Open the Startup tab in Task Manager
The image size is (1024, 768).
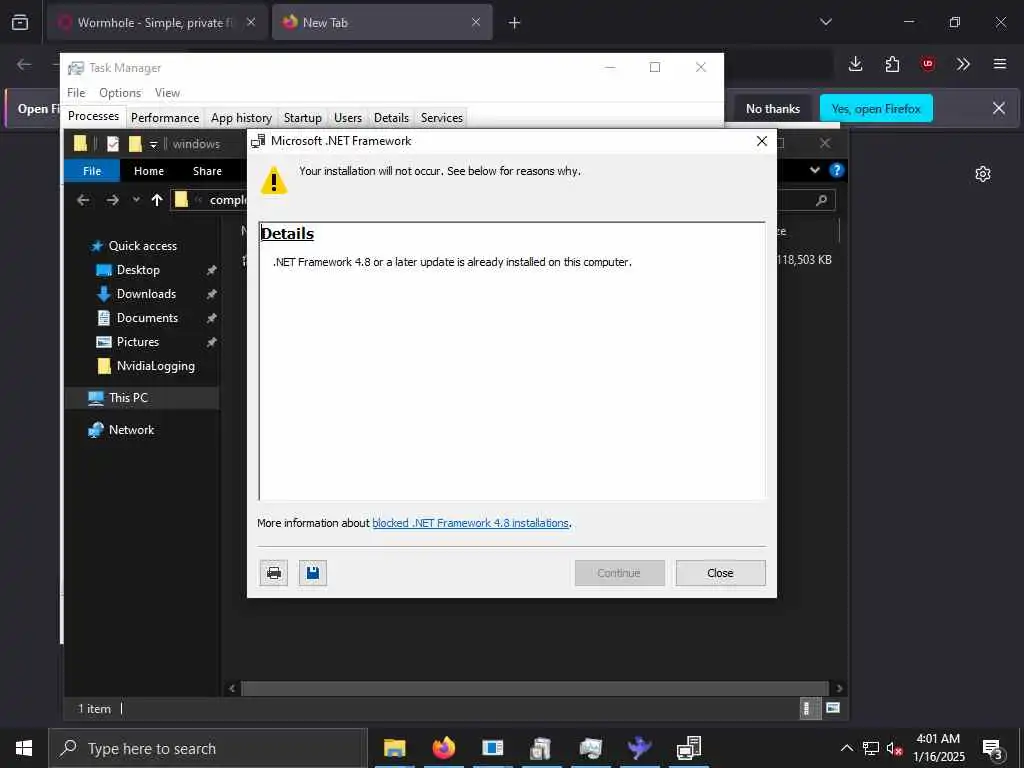[302, 118]
